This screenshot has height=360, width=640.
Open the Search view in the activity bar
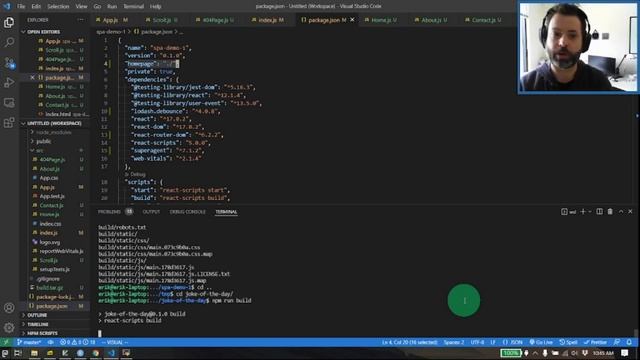pos(9,42)
